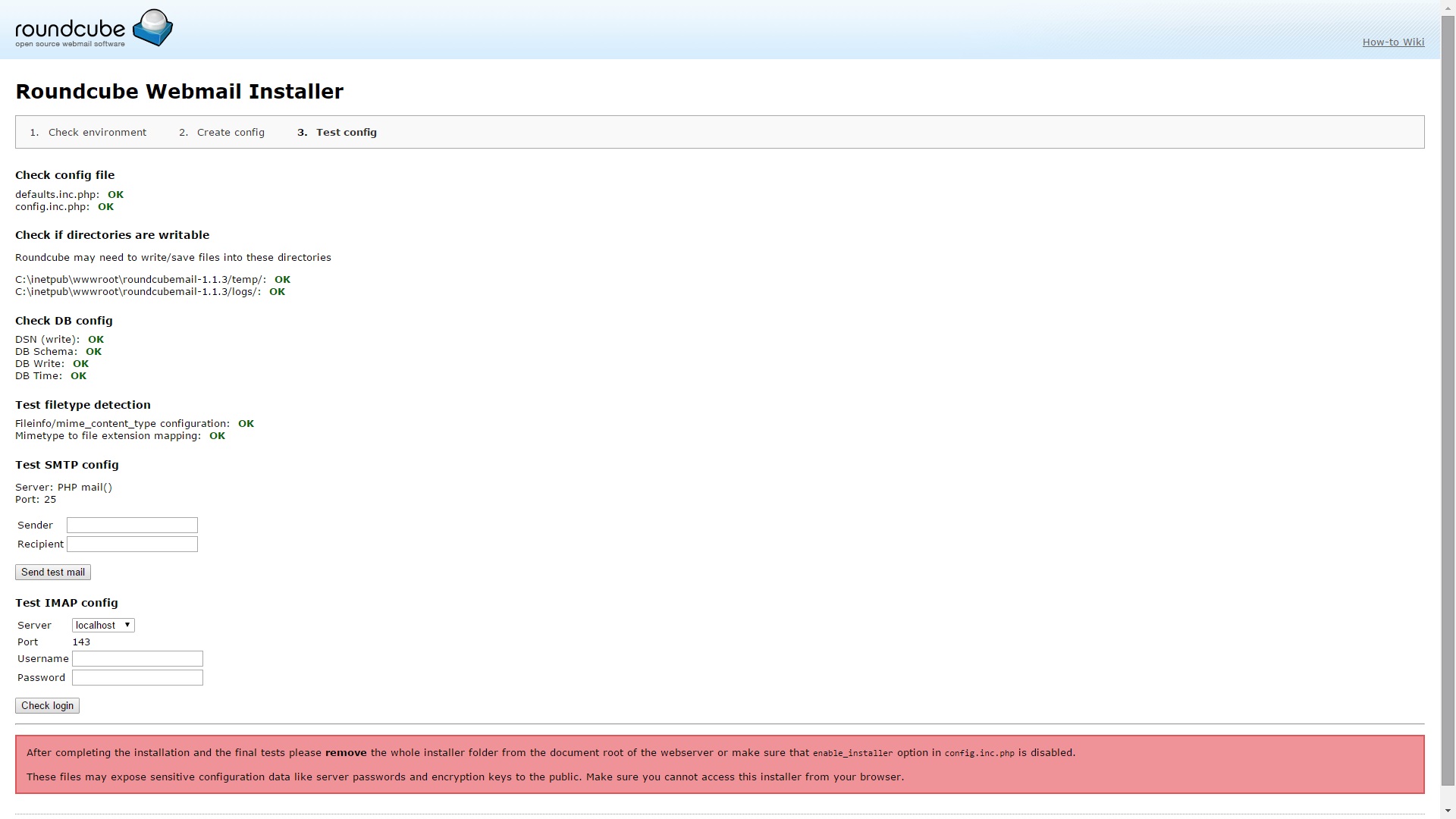Go to Create config step
The width and height of the screenshot is (1456, 819).
(231, 133)
